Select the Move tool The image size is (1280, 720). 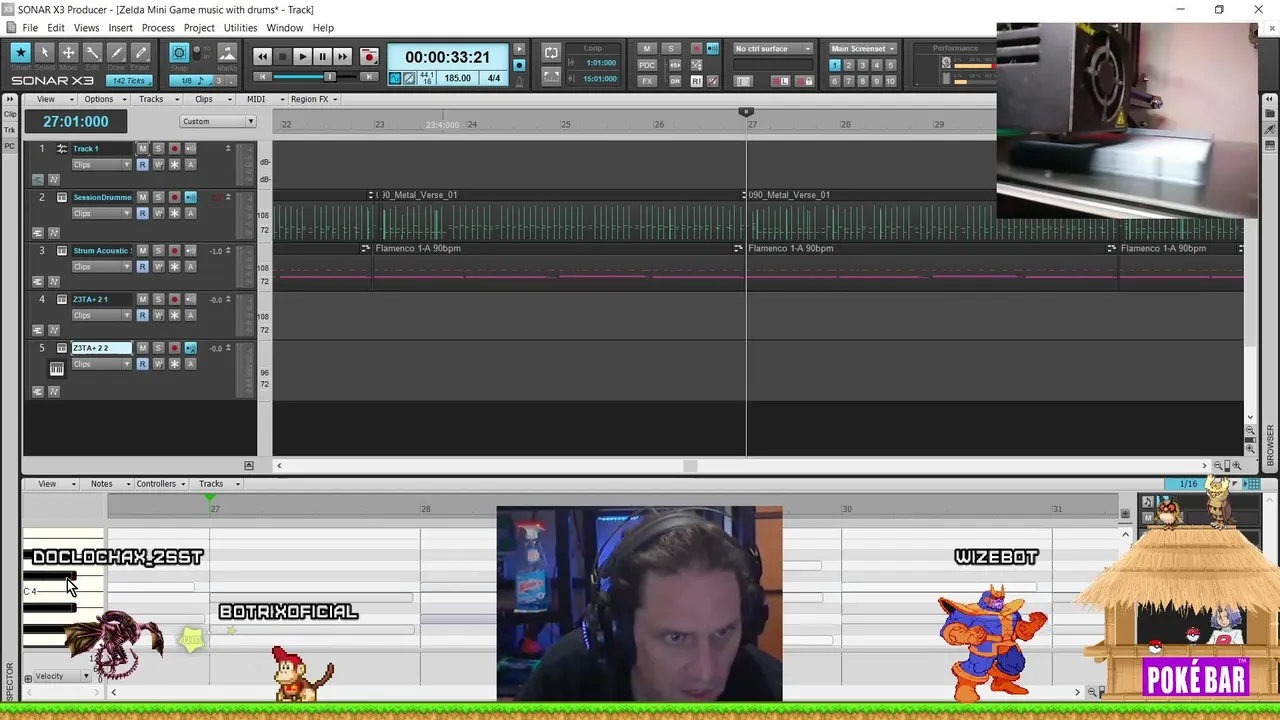[68, 53]
